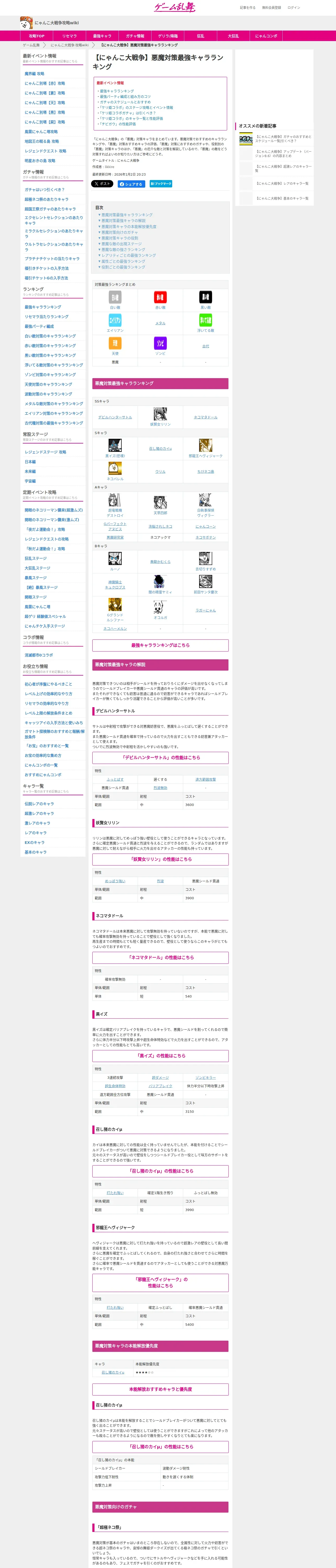Open the メタル link in the ranking summary table
Screen dimensions: 336x1568
[160, 323]
